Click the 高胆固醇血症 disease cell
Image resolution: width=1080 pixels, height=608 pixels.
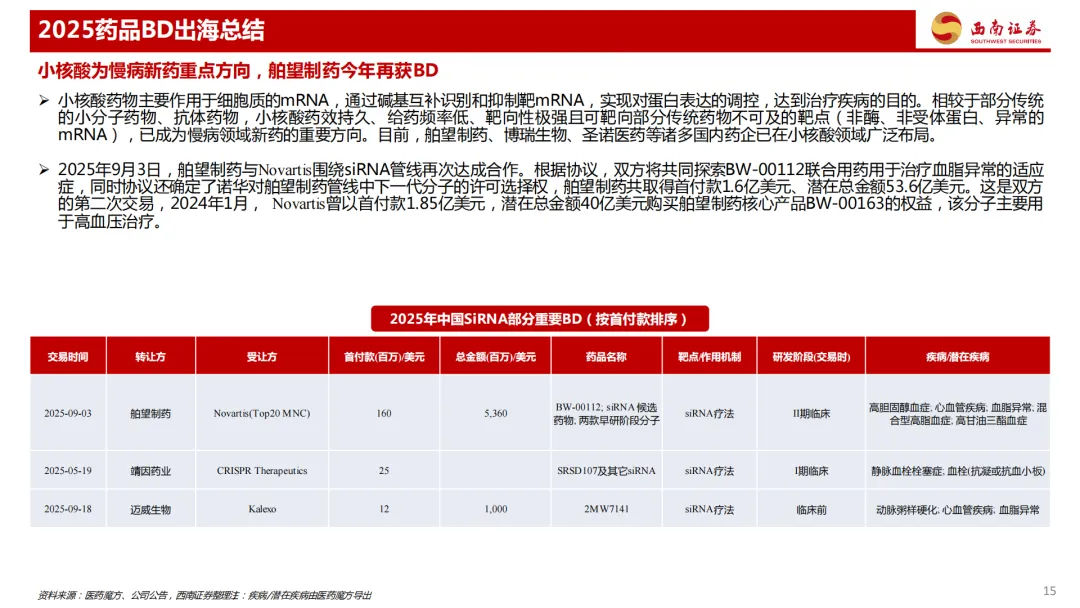pos(957,413)
